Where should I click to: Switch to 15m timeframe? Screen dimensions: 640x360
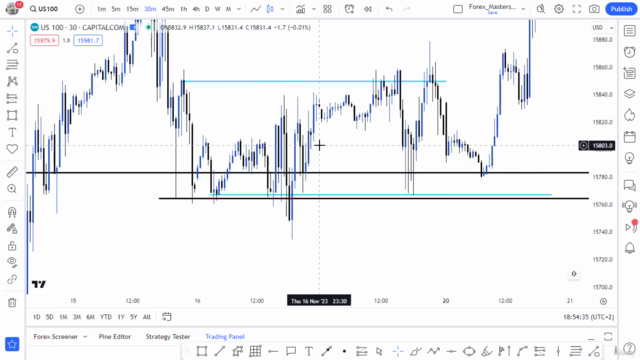pos(132,9)
